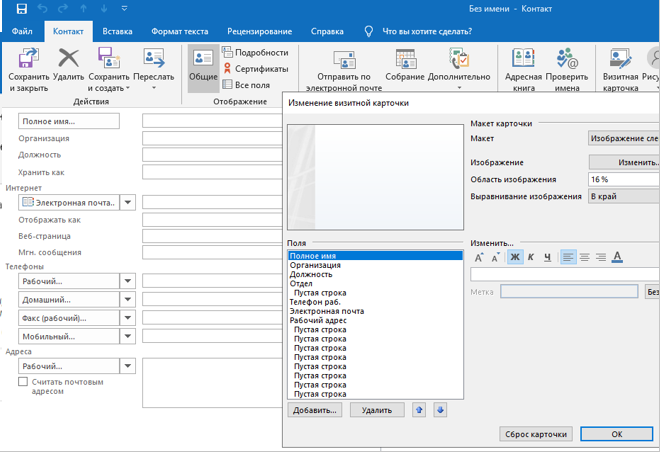
Task: Click the Полное имя button
Action: coord(69,121)
